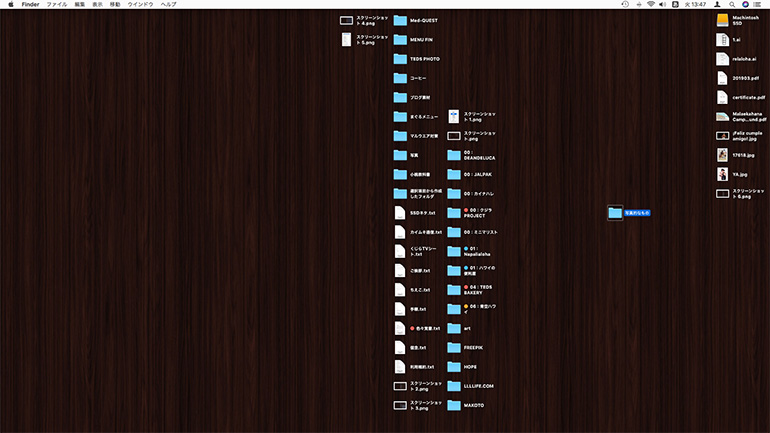Screen dimensions: 770x433
Task: Open the ファイル menu in menu bar
Action: (x=57, y=4)
